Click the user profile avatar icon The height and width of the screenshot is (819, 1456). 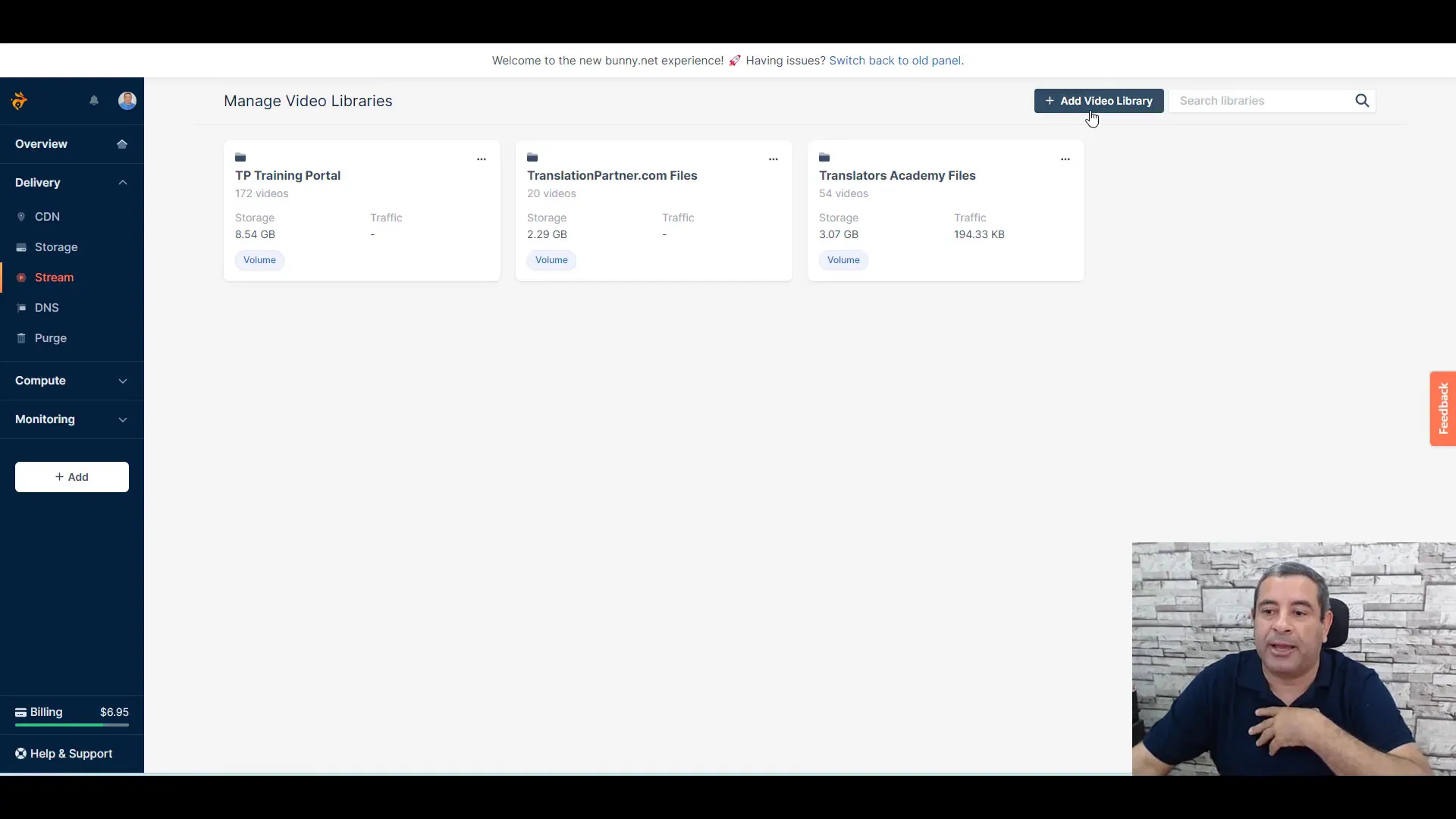127,100
